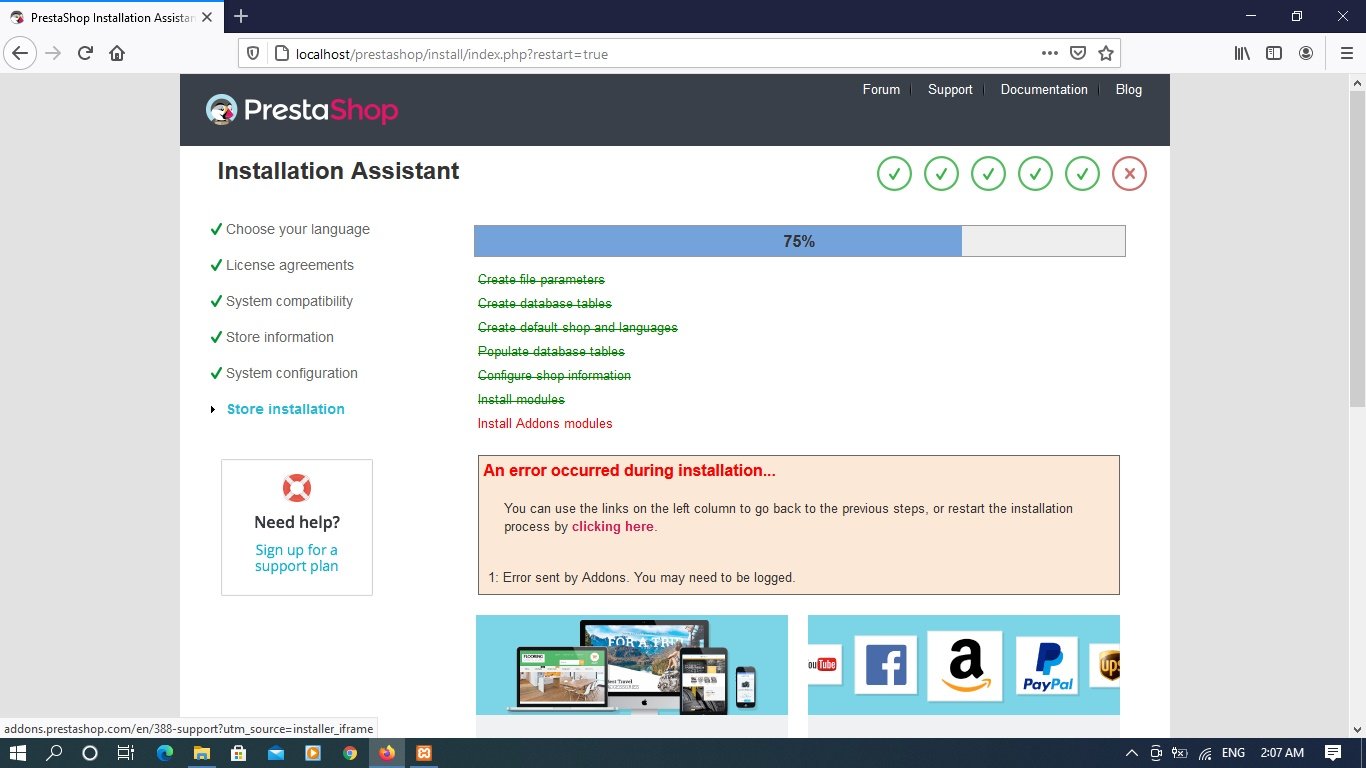Bookmark this page with the star
The width and height of the screenshot is (1366, 768).
1106,54
